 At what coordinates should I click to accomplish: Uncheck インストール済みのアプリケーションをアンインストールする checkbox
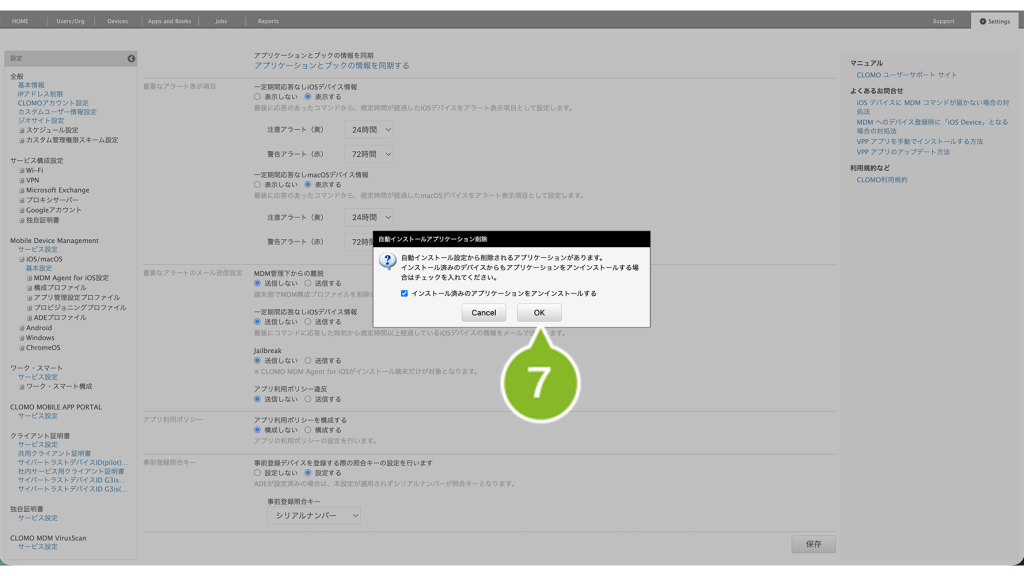[404, 294]
